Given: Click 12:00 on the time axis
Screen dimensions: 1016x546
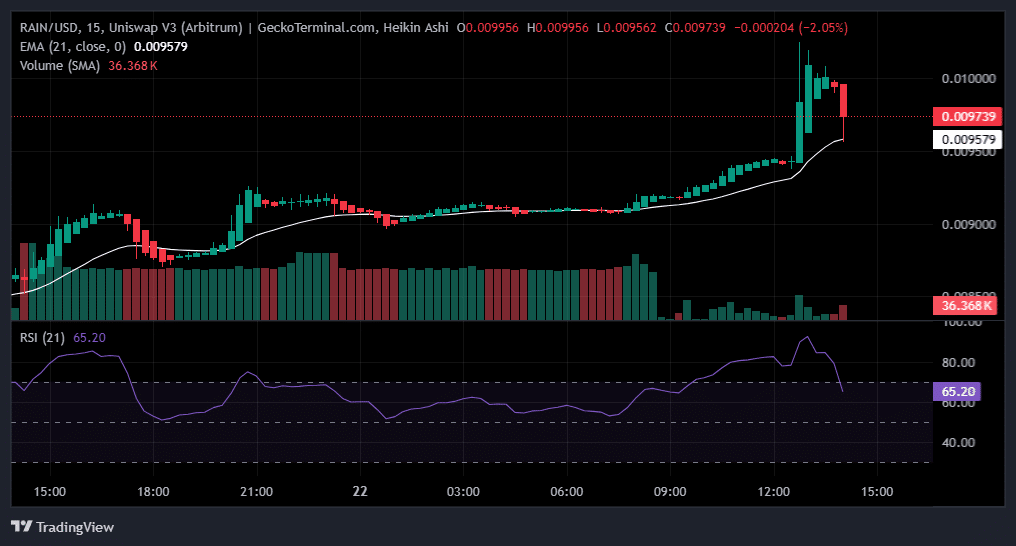Looking at the screenshot, I should pos(773,492).
